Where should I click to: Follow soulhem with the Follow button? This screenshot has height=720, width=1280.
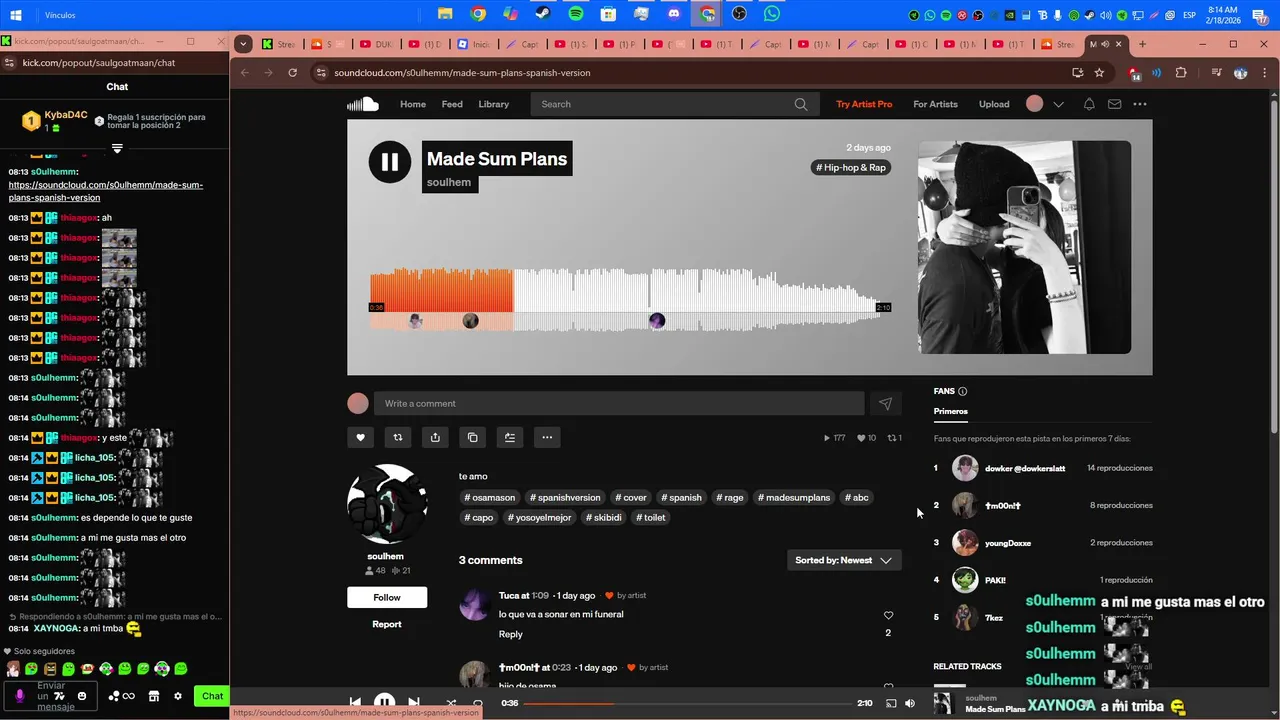(387, 597)
